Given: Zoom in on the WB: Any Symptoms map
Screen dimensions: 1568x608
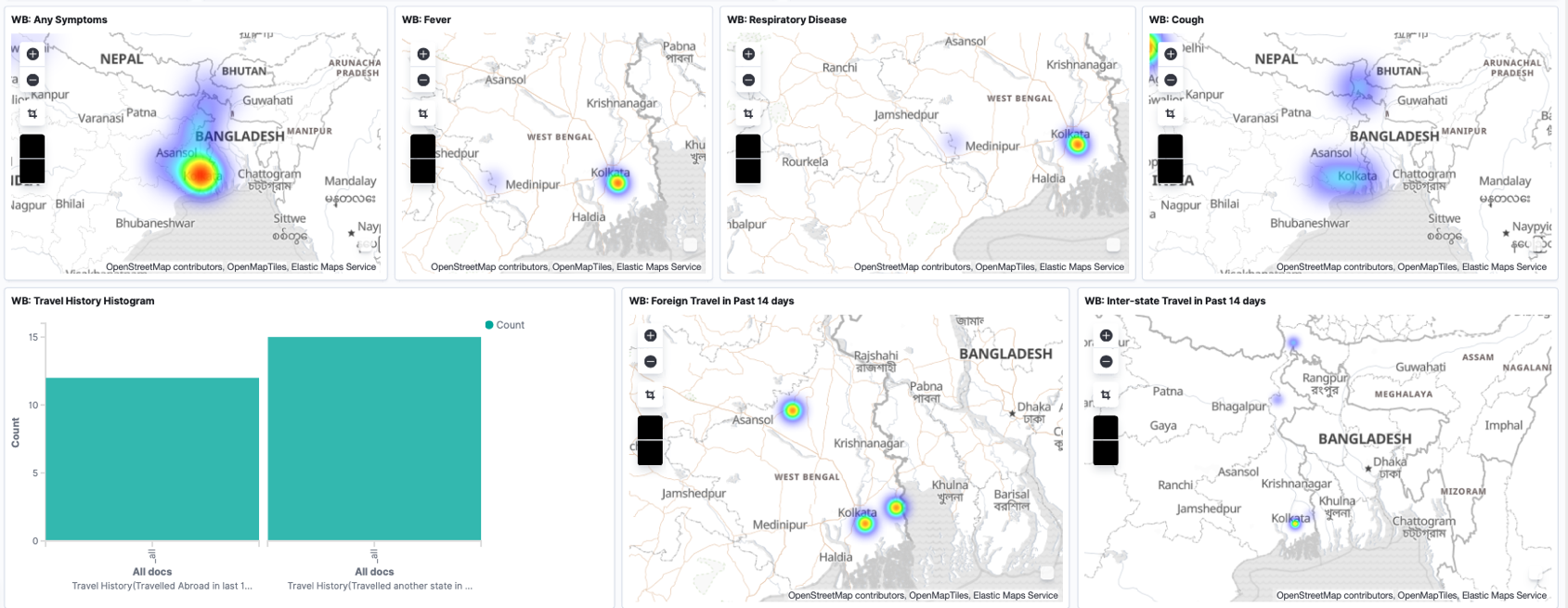Looking at the screenshot, I should [32, 54].
